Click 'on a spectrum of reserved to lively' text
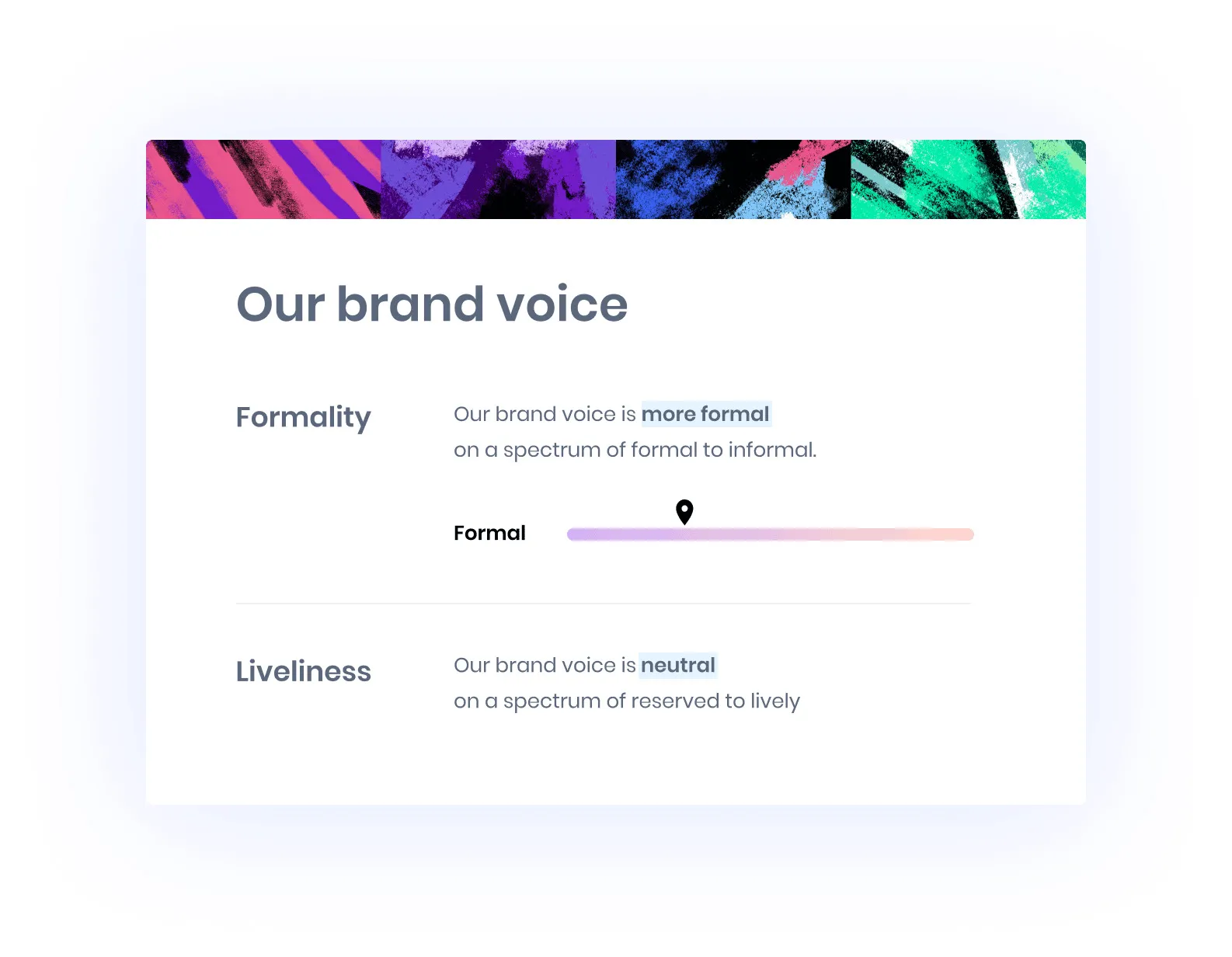This screenshot has width=1232, height=957. click(x=627, y=701)
